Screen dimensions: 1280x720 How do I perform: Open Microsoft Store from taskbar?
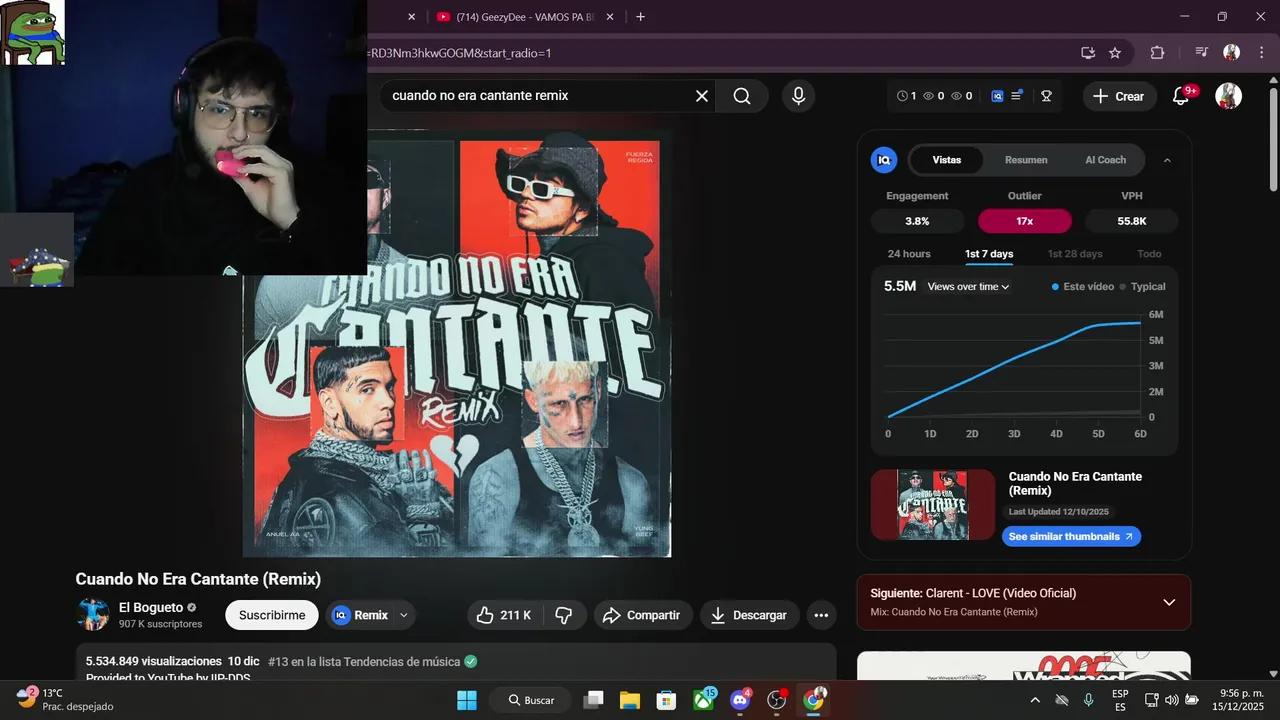pos(666,700)
